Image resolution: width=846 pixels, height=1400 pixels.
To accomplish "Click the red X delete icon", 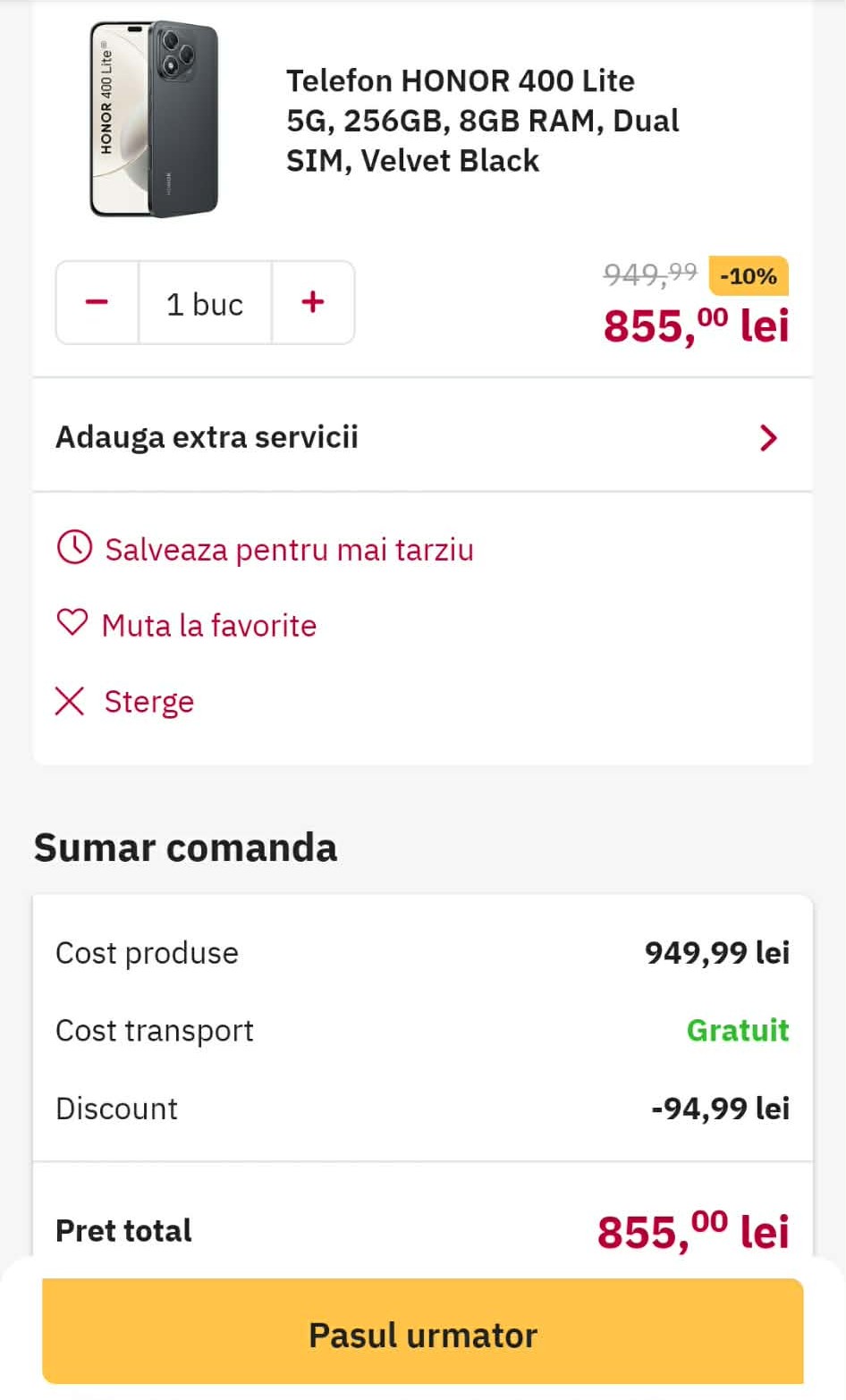I will [70, 702].
